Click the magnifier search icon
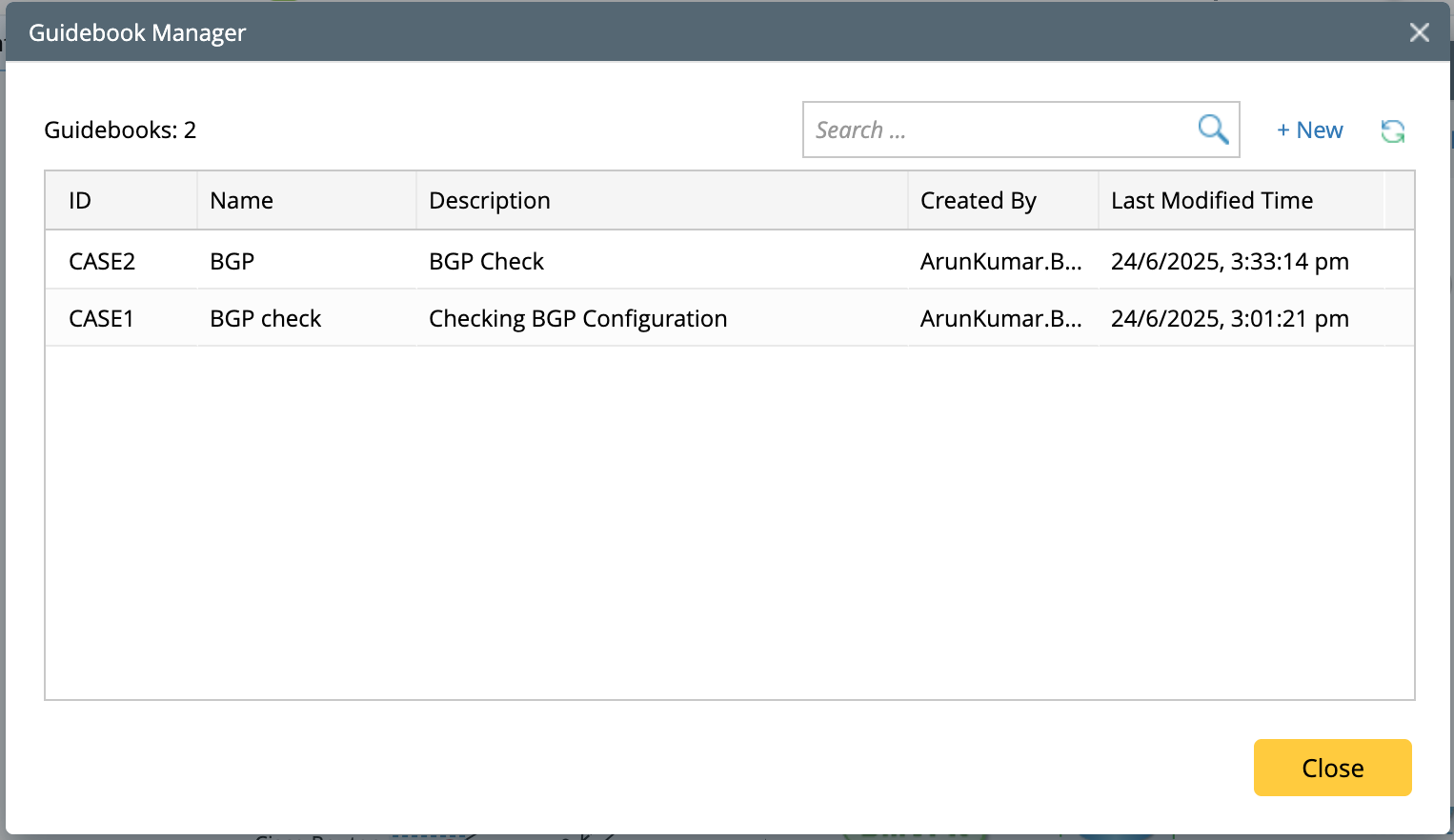Screen dimensions: 1454x840 1212,129
